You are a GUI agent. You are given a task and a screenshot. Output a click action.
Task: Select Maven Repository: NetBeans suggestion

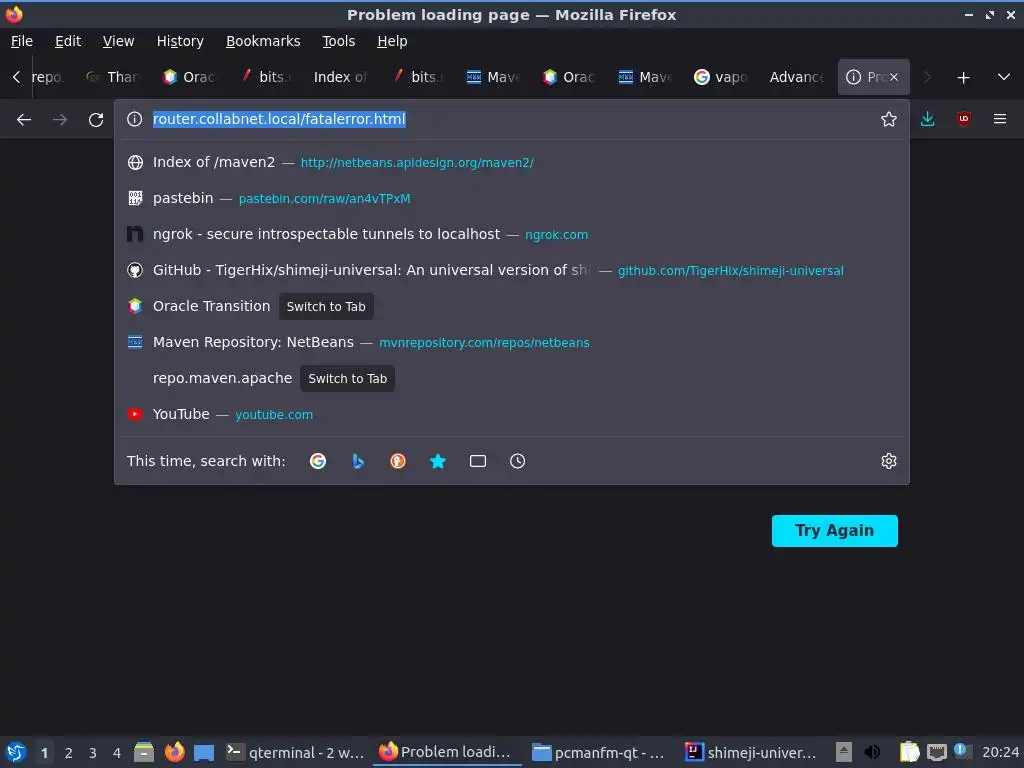coord(511,342)
